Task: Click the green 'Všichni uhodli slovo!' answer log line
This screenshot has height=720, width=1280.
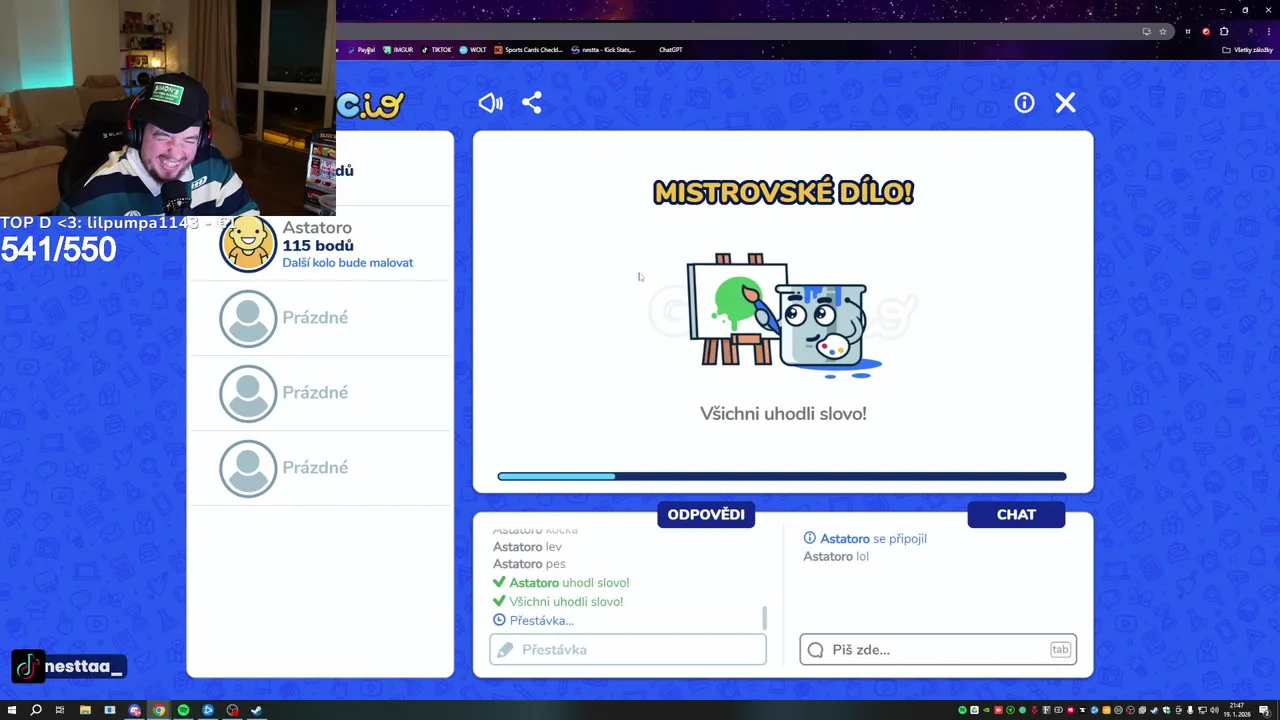Action: coord(558,602)
